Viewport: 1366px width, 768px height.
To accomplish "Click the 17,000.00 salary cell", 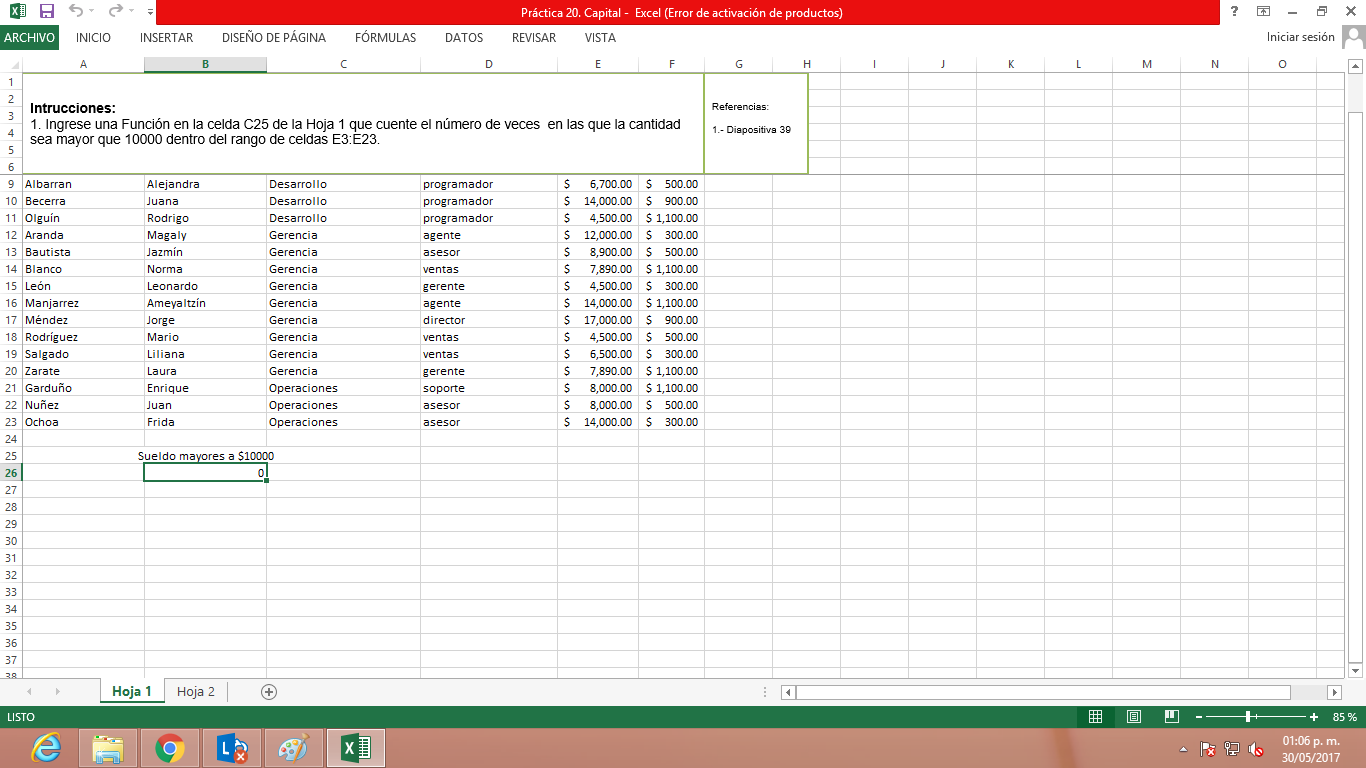I will [598, 320].
